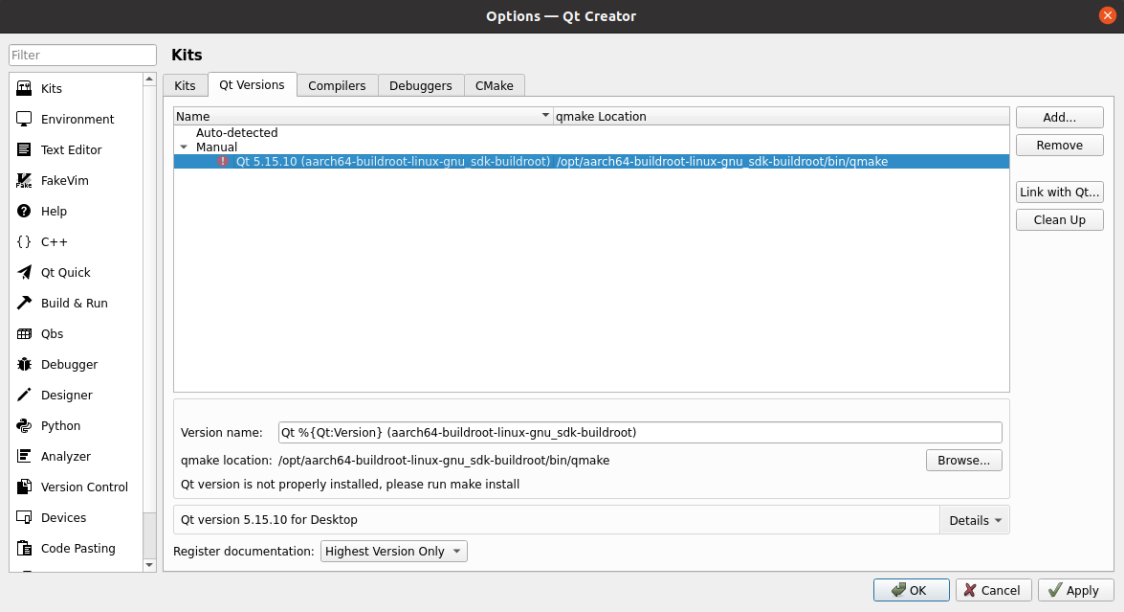Expand the Details section
This screenshot has width=1124, height=612.
975,520
